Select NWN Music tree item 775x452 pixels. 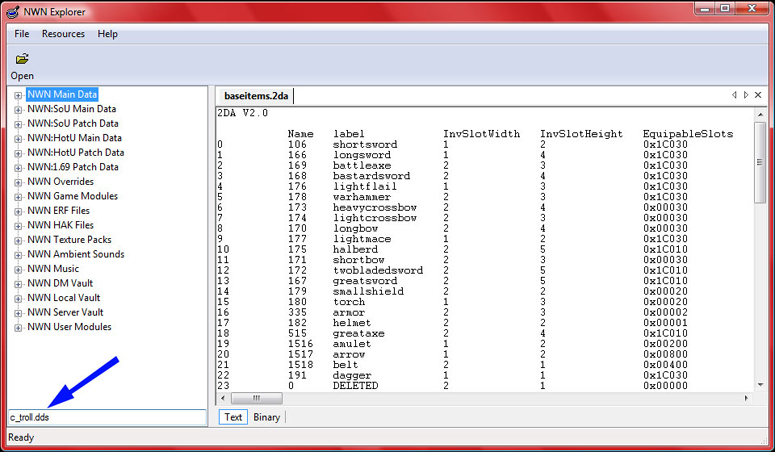point(53,269)
